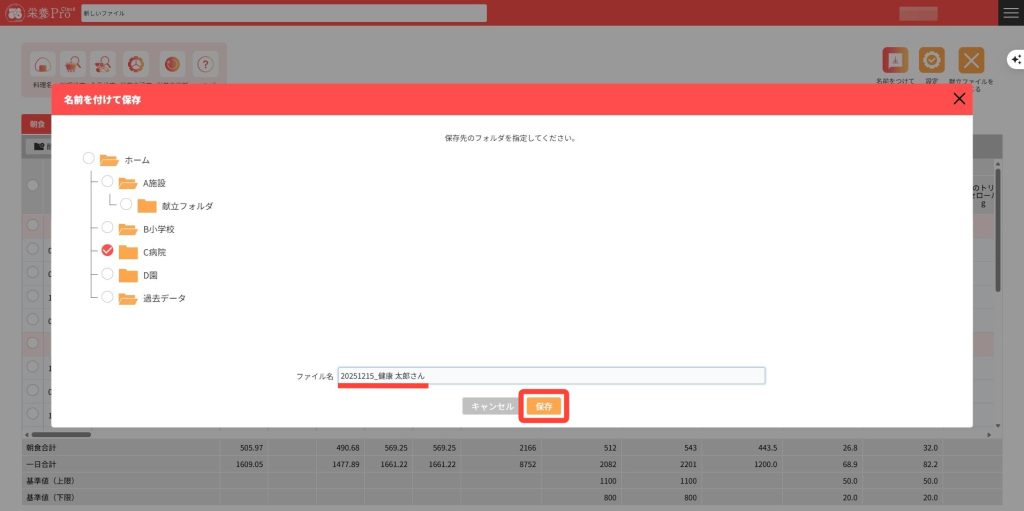Expand the ホーム folder icon
This screenshot has height=511, width=1024.
point(109,160)
